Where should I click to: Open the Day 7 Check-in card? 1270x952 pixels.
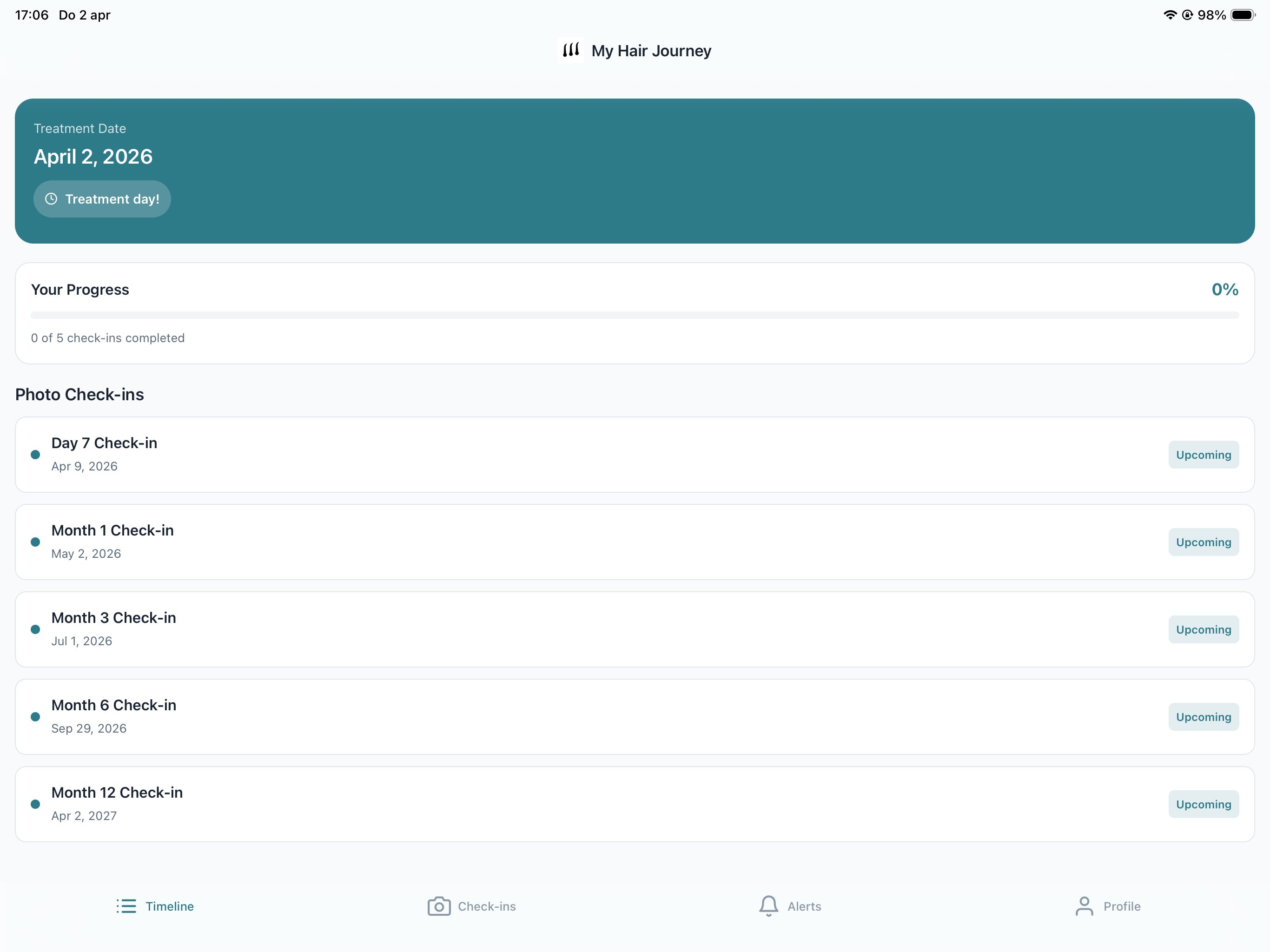pos(635,455)
